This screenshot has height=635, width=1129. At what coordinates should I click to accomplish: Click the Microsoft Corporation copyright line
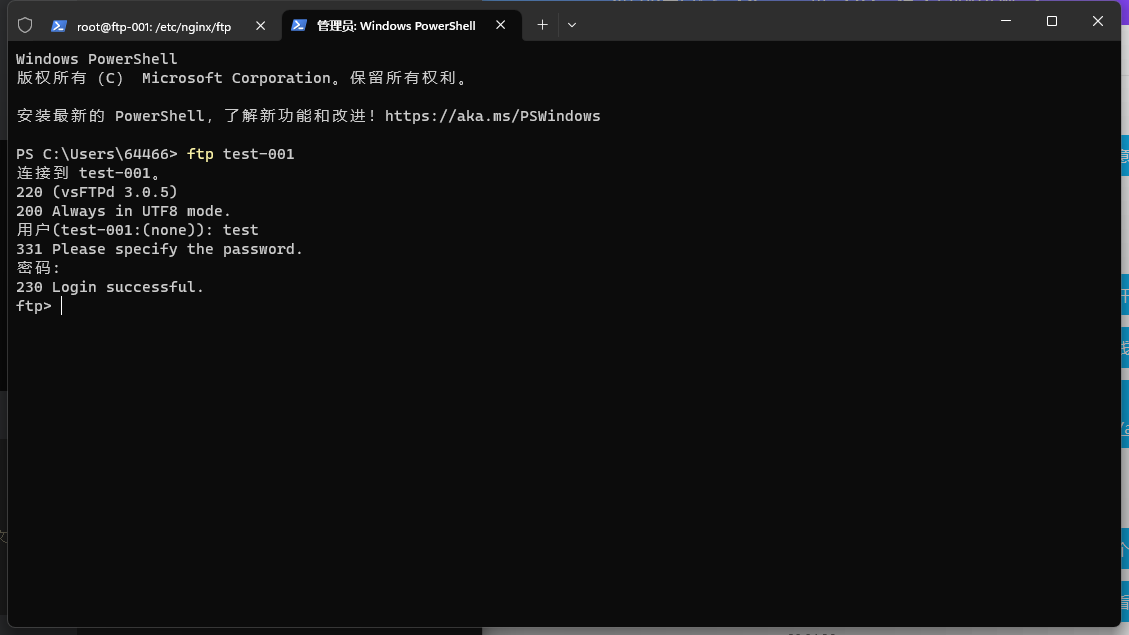click(x=241, y=78)
